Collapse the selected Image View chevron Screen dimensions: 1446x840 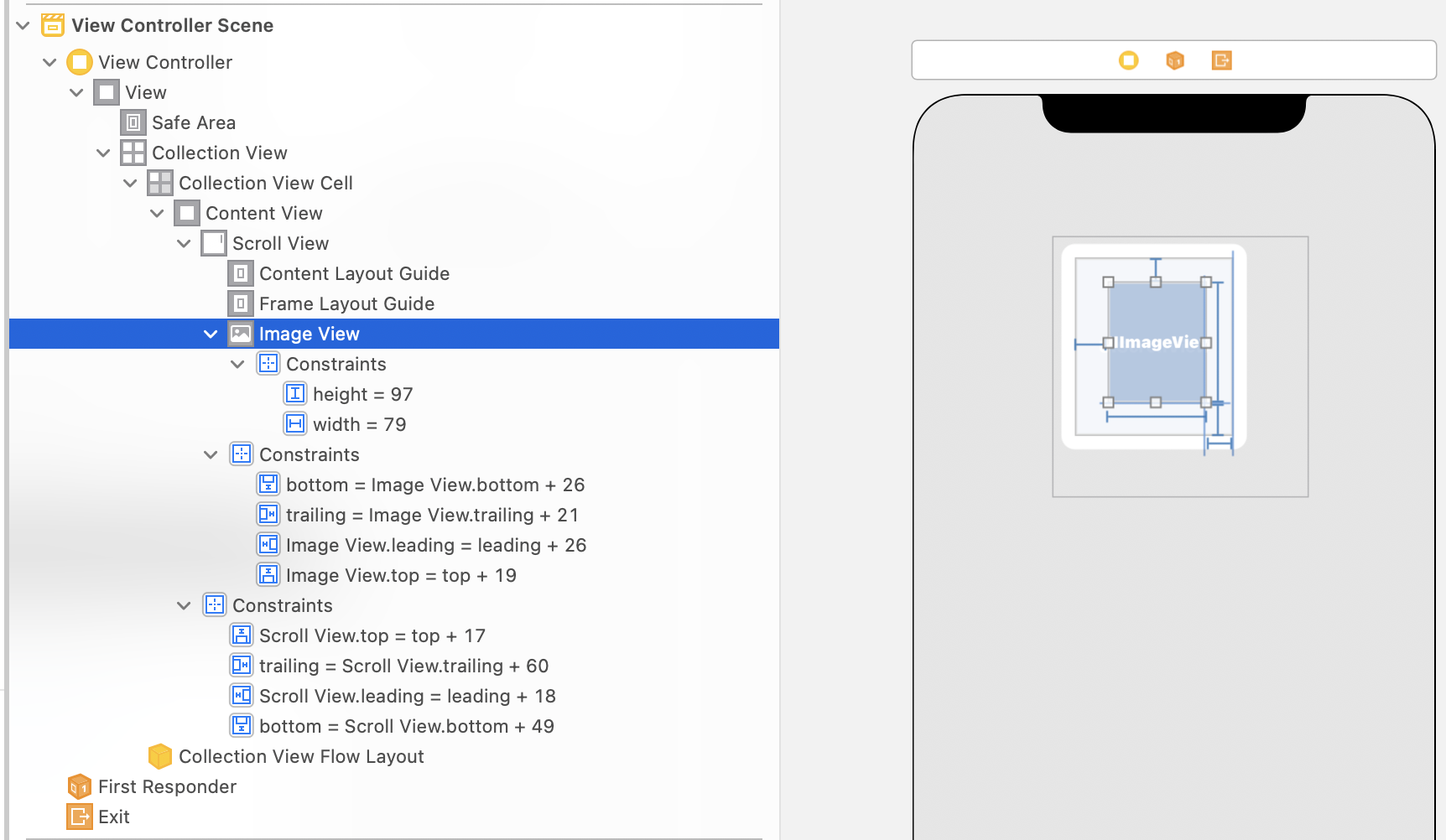coord(211,334)
